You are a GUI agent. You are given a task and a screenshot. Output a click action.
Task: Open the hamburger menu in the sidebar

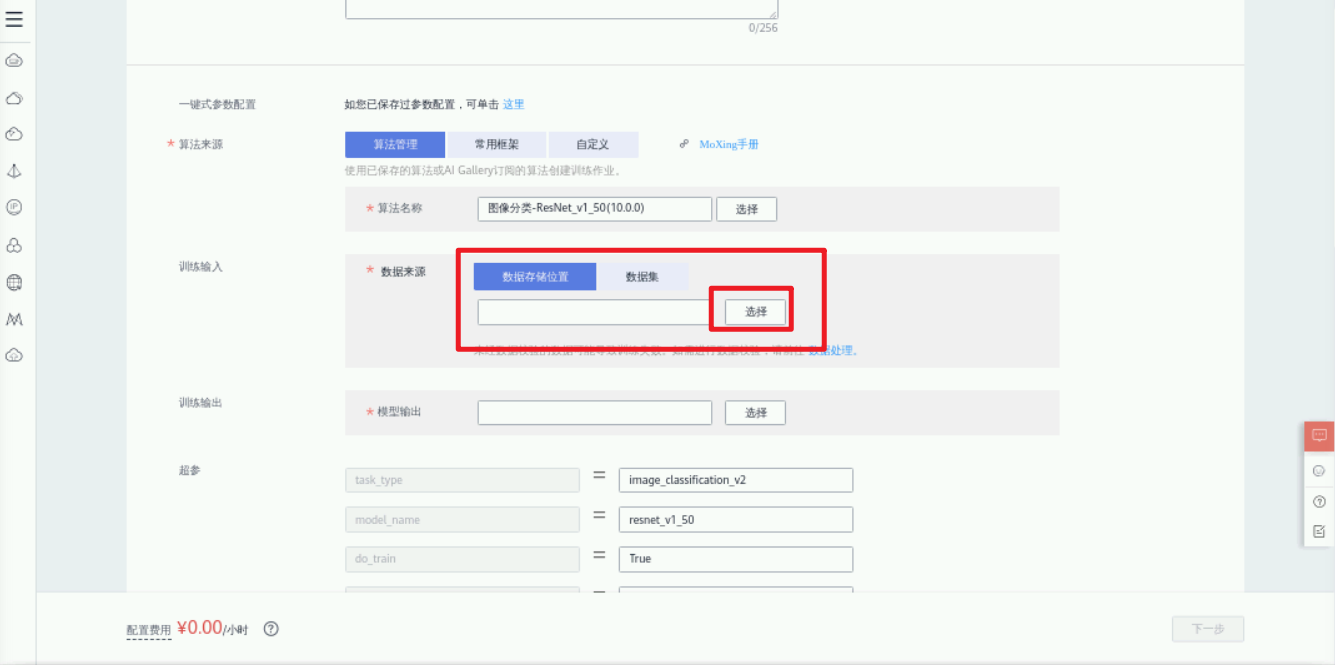tap(14, 19)
